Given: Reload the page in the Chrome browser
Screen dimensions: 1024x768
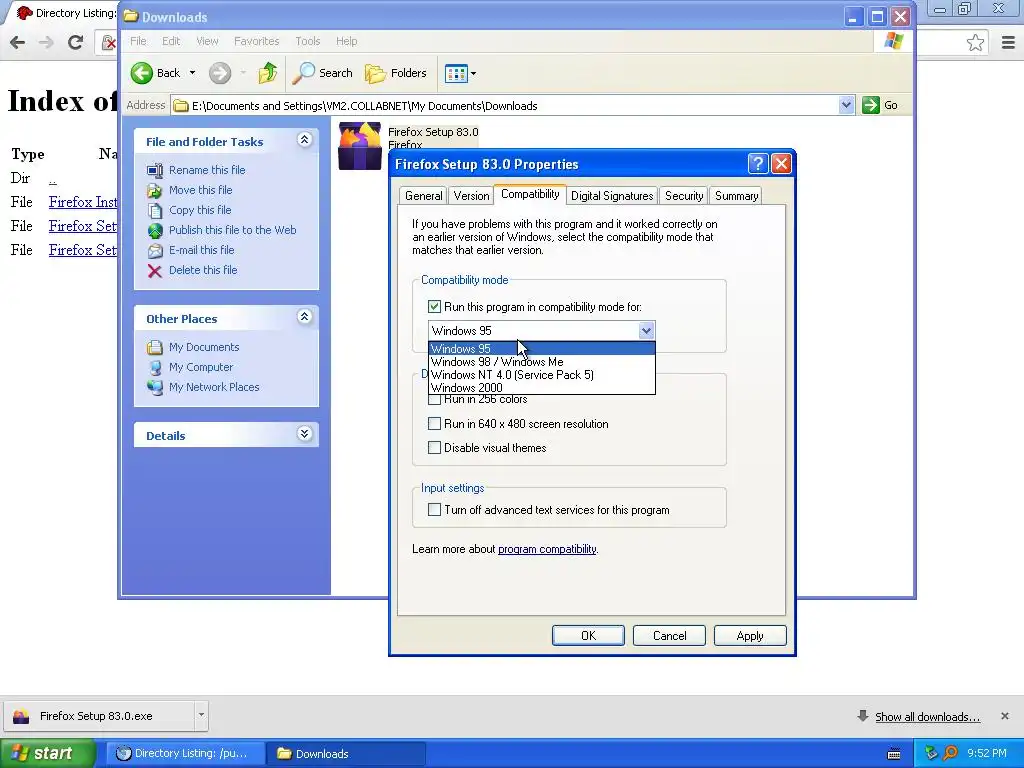Looking at the screenshot, I should 76,42.
